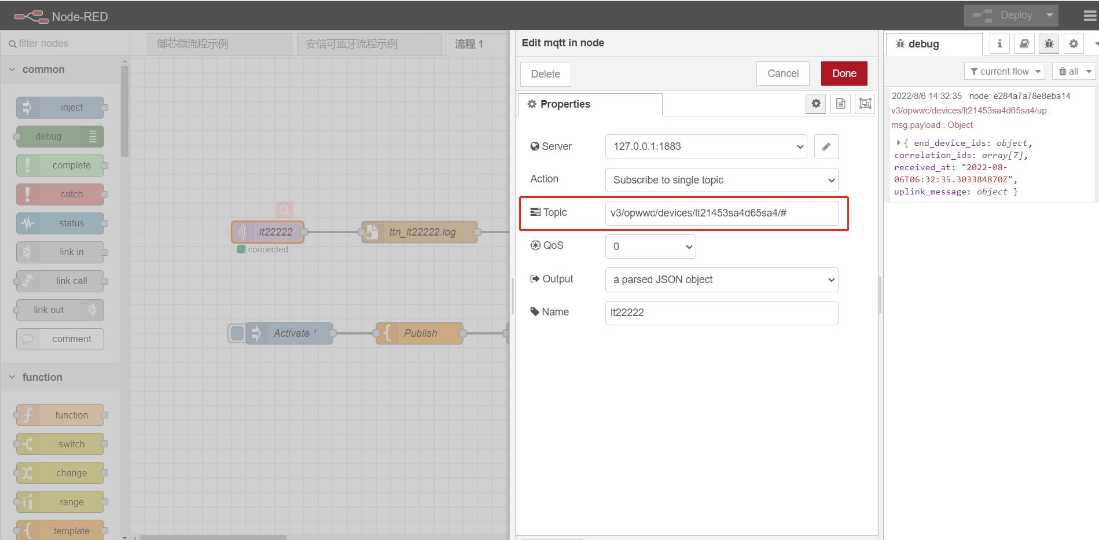The width and height of the screenshot is (1099, 540).
Task: Open the Server dropdown 127.0.0.1:1883
Action: (x=706, y=147)
